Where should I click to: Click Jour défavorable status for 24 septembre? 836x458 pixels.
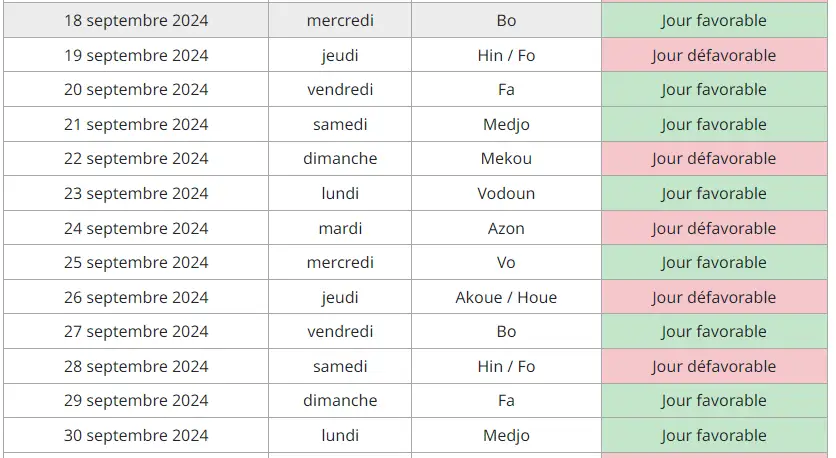click(x=714, y=228)
